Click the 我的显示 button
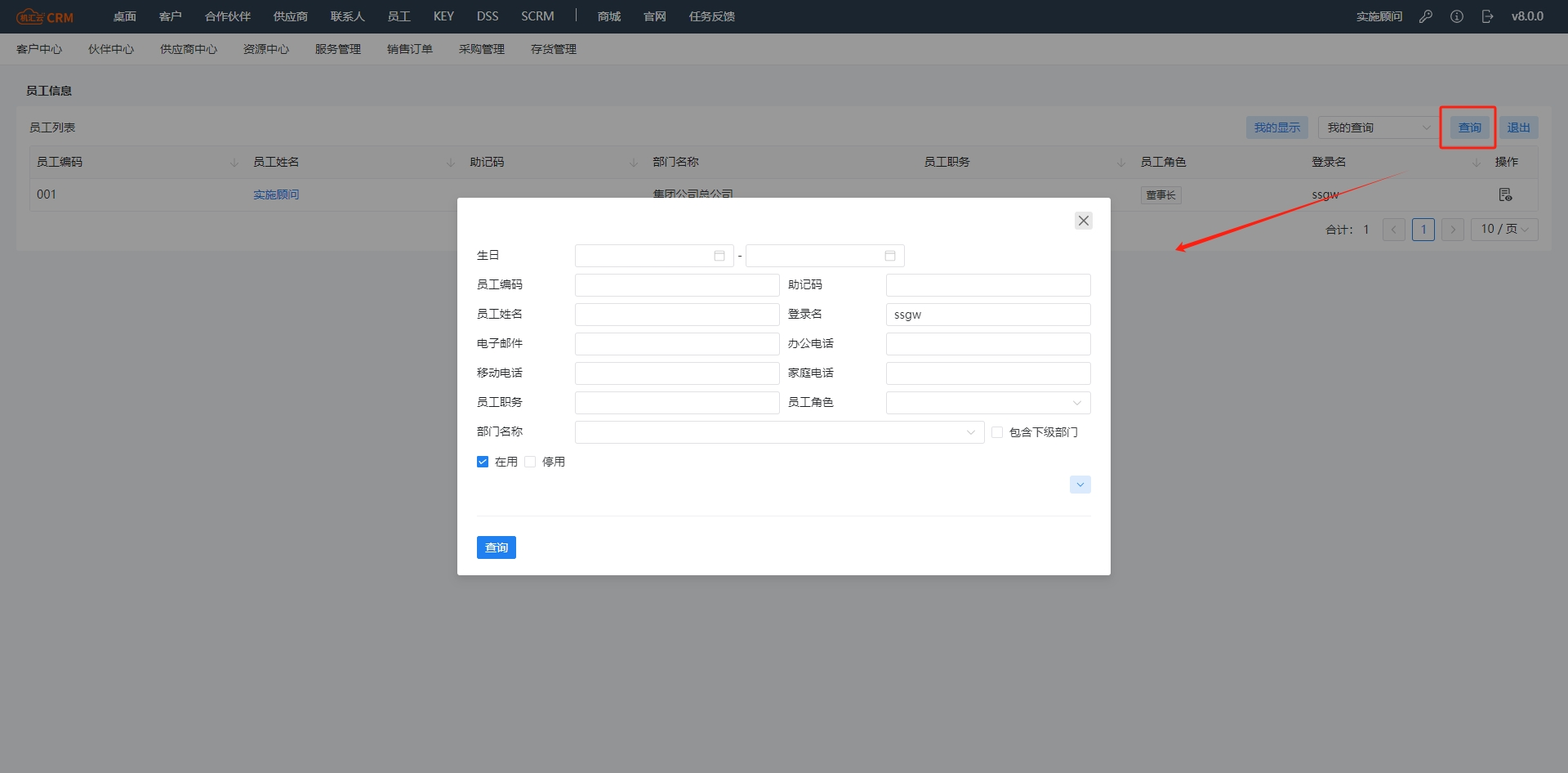Viewport: 1568px width, 773px height. [x=1276, y=127]
